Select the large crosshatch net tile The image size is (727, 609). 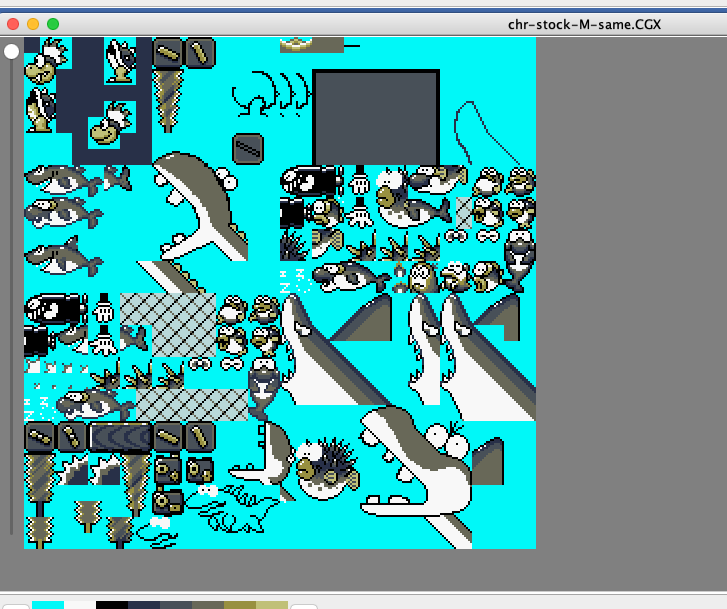(x=167, y=325)
